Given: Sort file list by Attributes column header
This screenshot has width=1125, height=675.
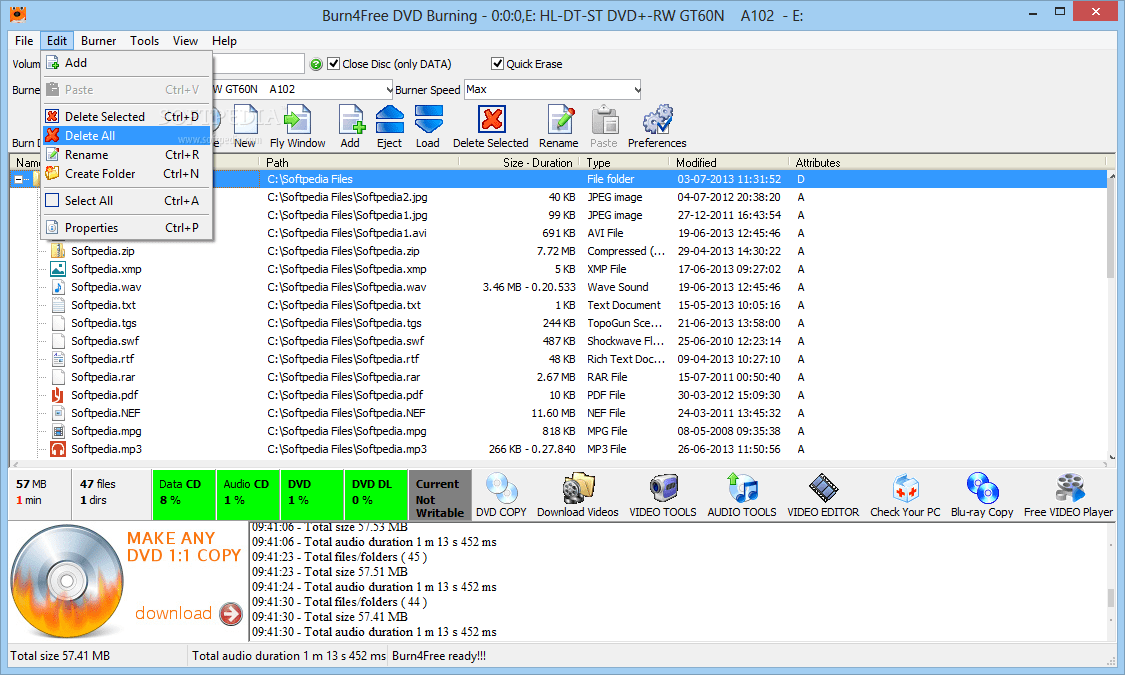Looking at the screenshot, I should coord(947,163).
